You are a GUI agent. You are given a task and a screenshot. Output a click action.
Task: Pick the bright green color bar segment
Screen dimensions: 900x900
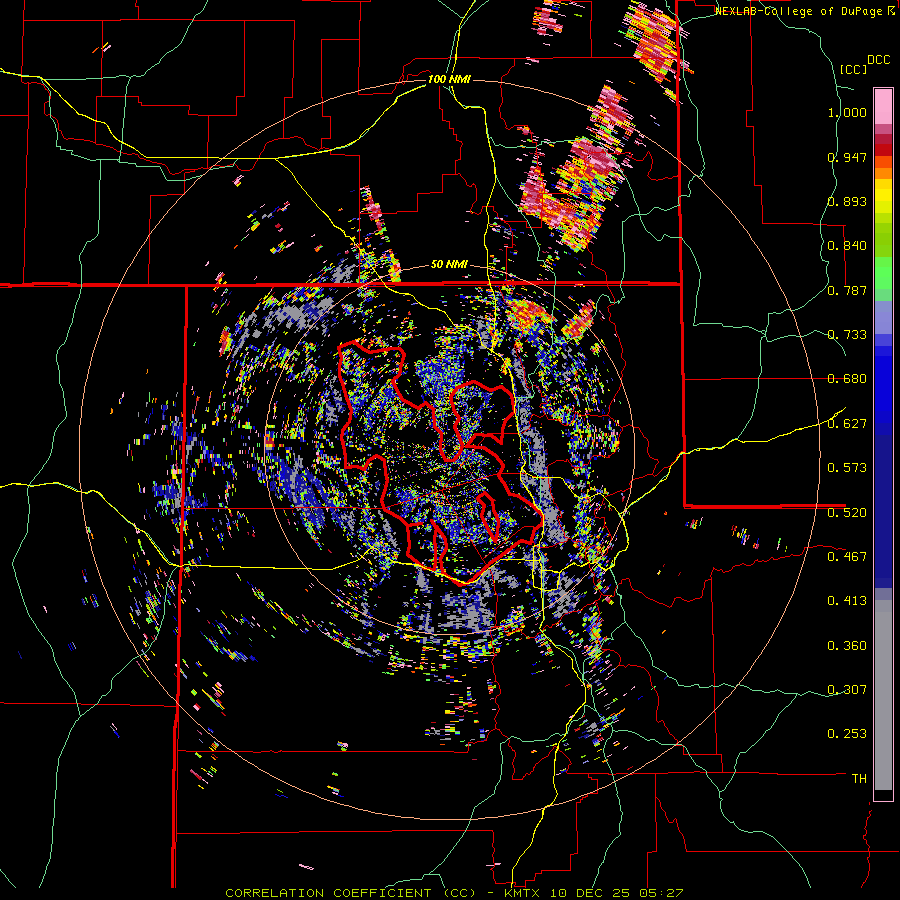pos(883,273)
